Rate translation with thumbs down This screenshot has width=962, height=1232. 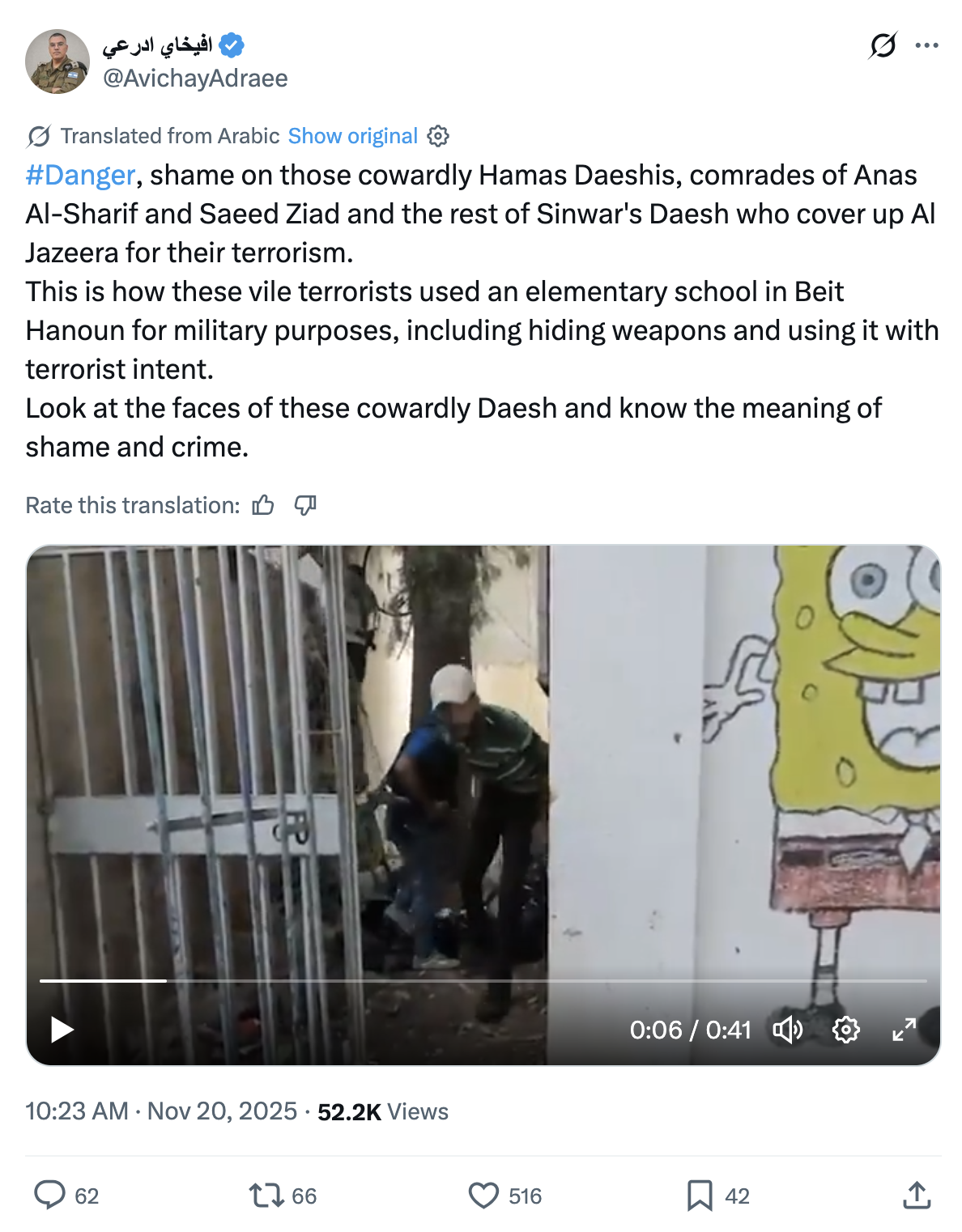coord(305,505)
